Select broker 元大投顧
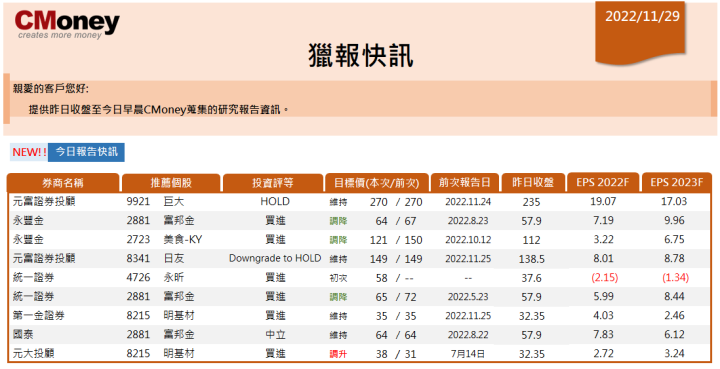The width and height of the screenshot is (720, 369). (x=34, y=353)
